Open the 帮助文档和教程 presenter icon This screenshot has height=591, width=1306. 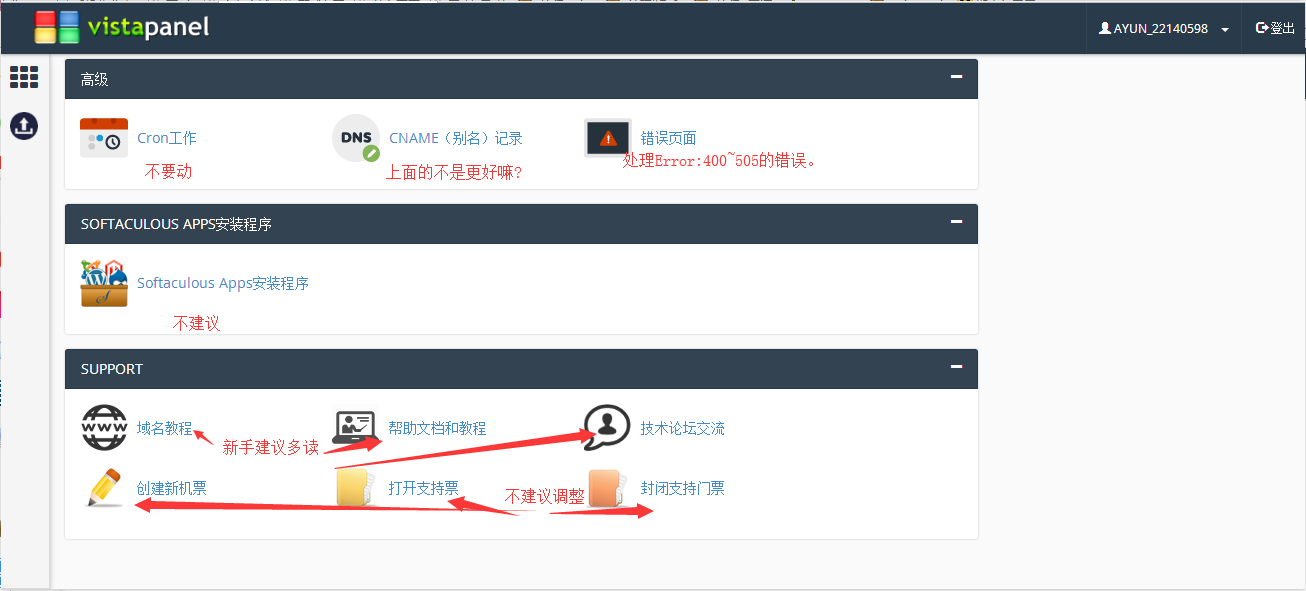355,428
